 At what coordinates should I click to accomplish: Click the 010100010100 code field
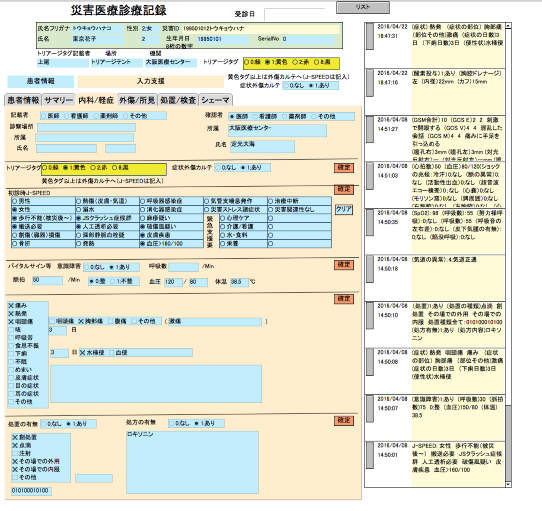31,491
